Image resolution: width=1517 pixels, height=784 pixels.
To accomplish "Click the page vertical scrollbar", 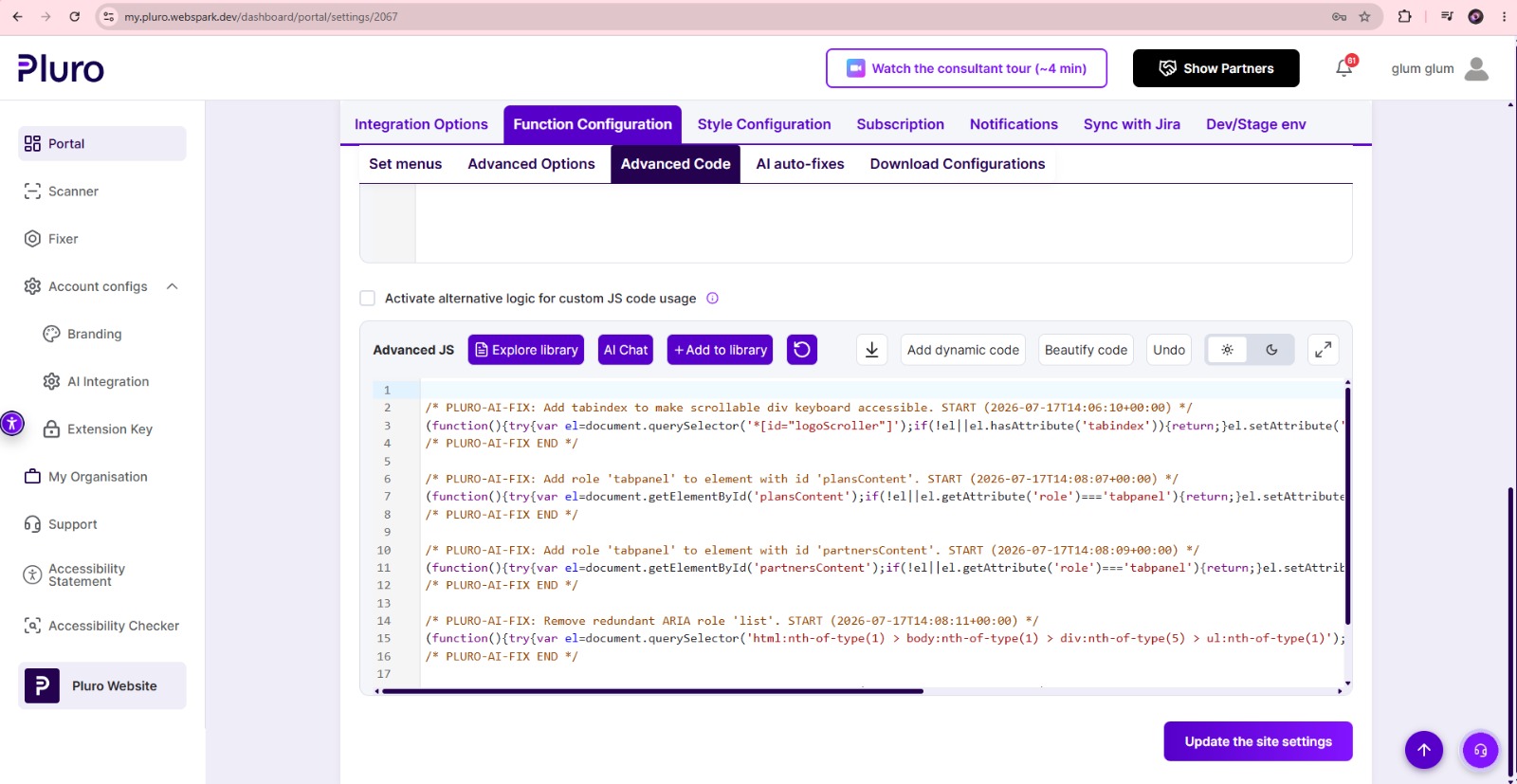I will 1510,633.
